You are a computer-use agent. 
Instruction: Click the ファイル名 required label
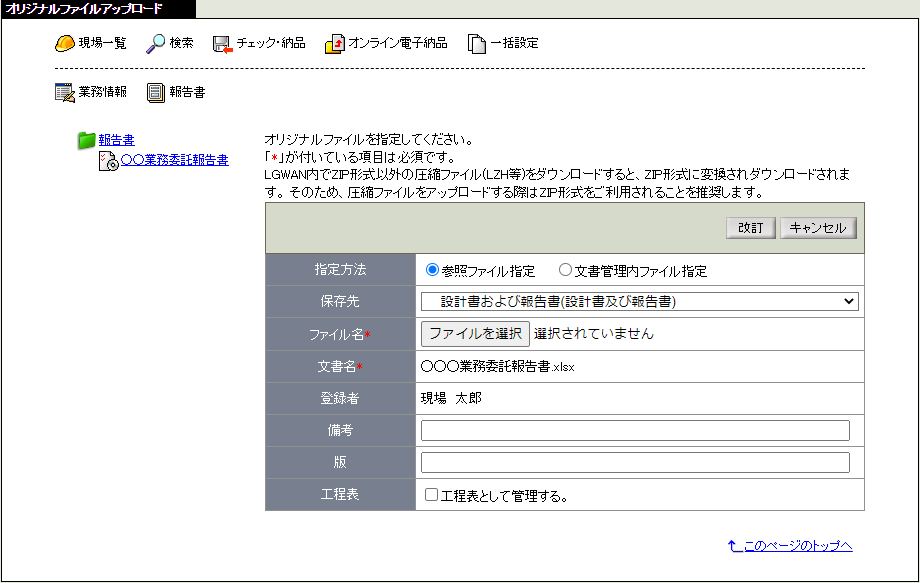coord(340,334)
